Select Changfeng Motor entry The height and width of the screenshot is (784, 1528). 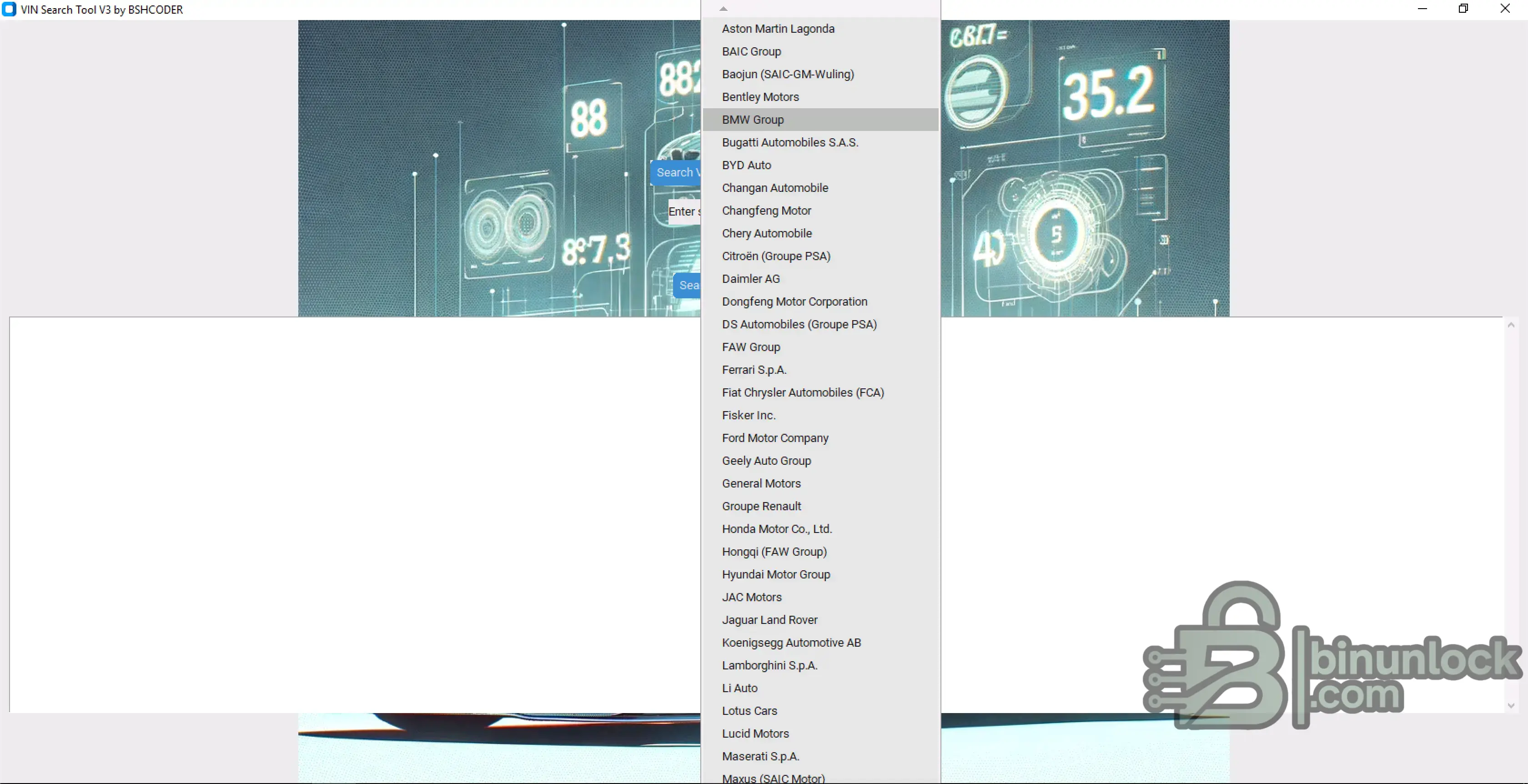820,211
